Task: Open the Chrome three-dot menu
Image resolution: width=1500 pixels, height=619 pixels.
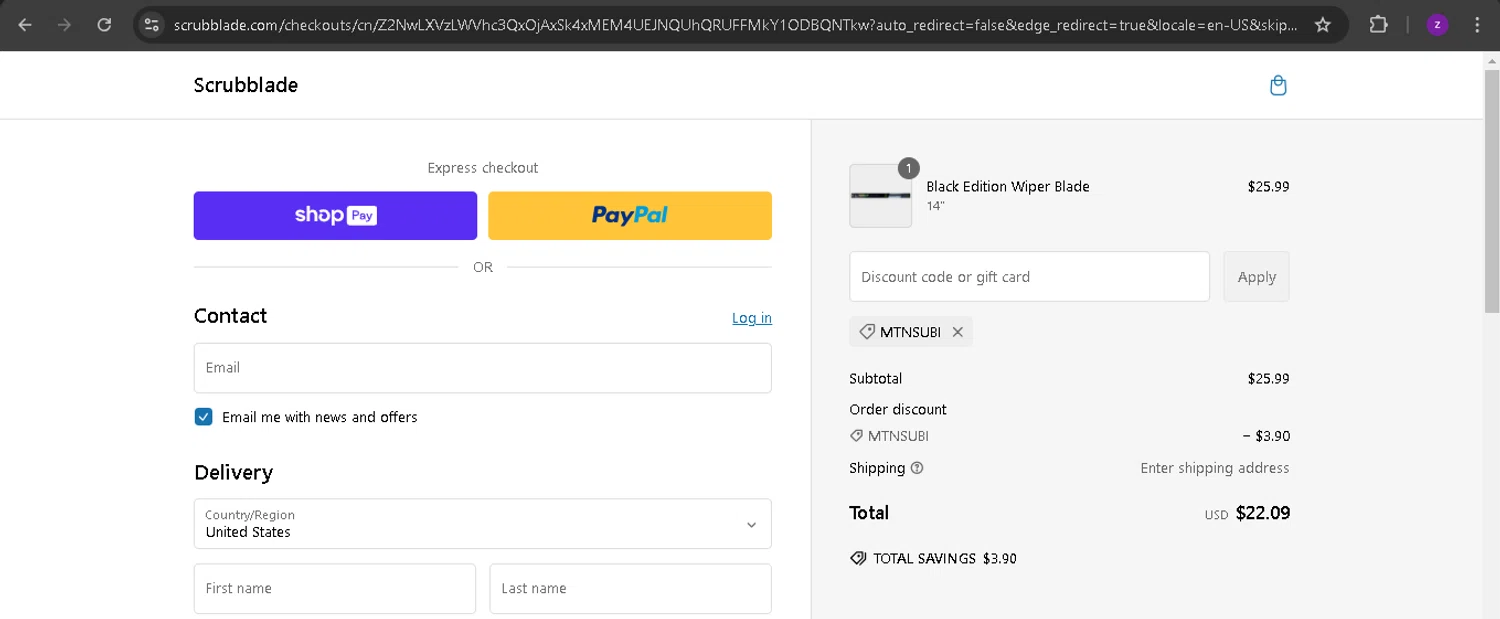Action: tap(1477, 25)
